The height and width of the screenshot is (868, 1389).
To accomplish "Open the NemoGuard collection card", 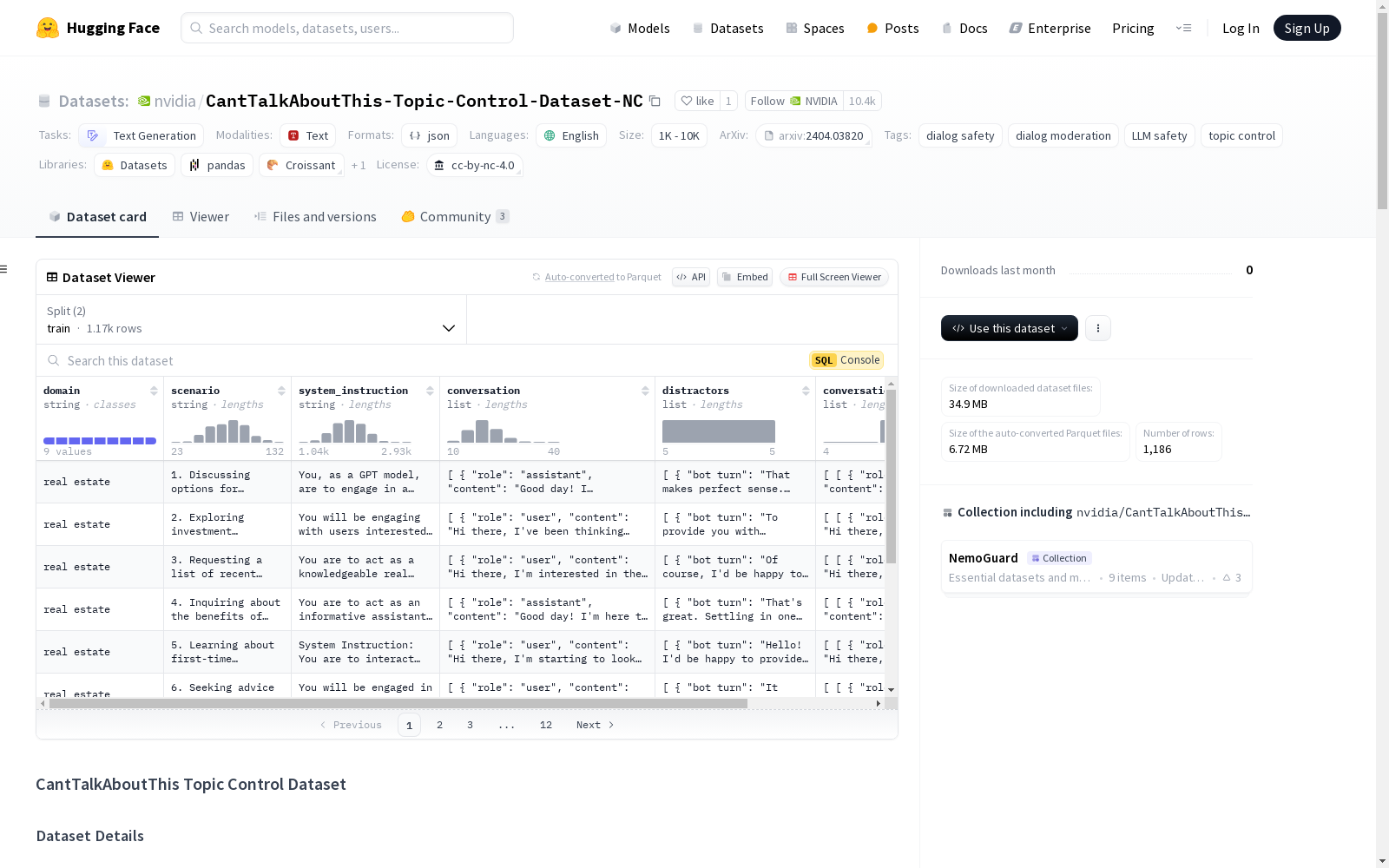I will [x=1096, y=567].
